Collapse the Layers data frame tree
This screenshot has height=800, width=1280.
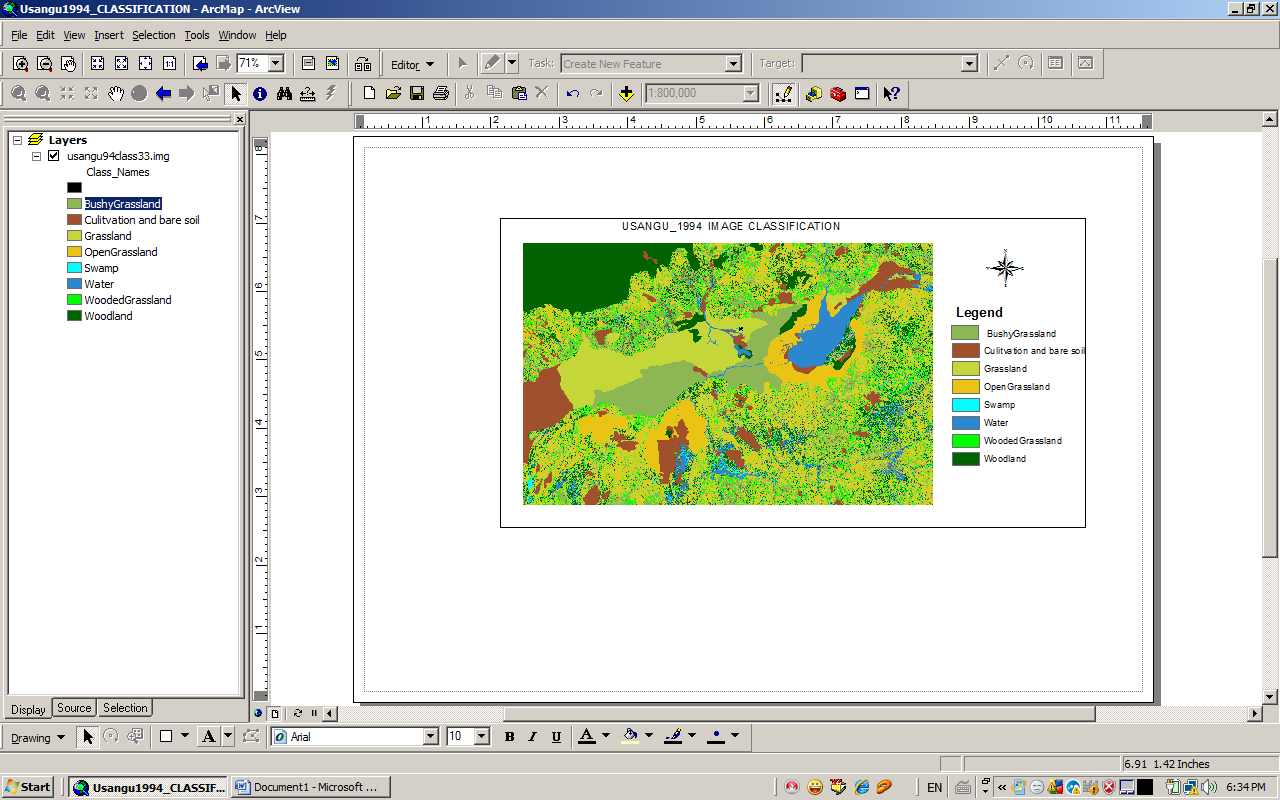[18, 140]
